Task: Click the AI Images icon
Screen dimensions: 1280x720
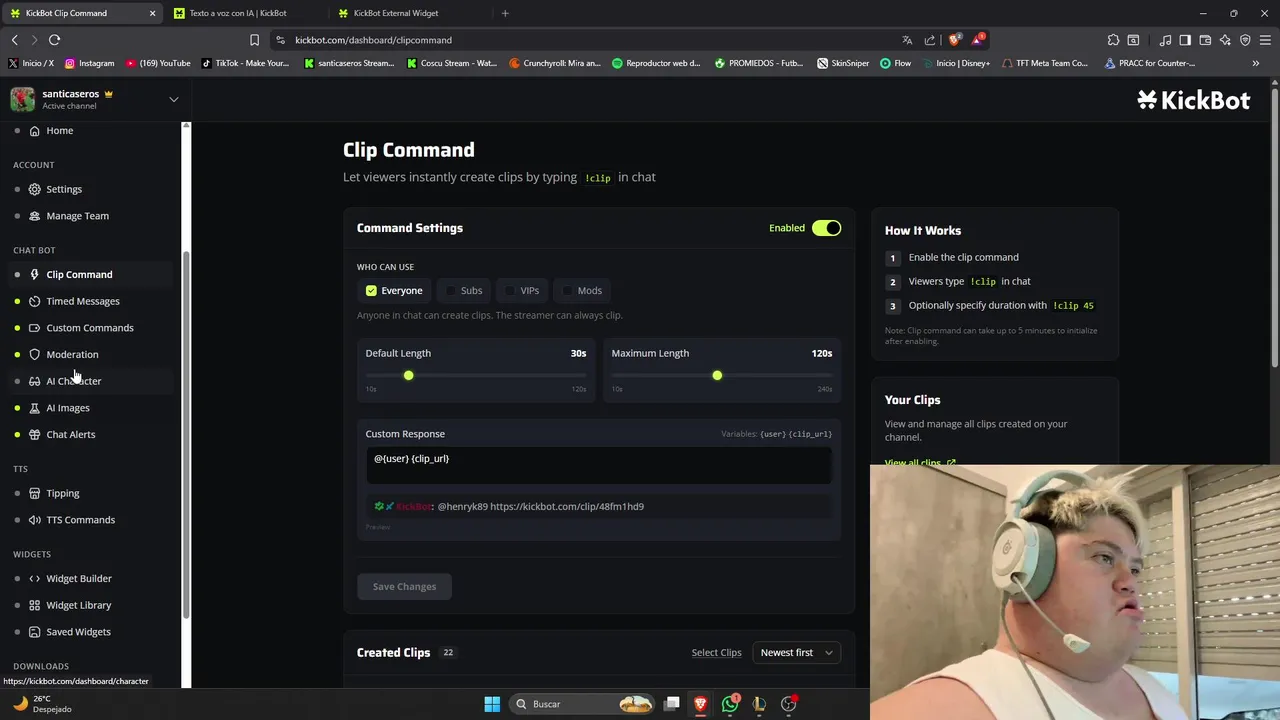Action: tap(35, 408)
